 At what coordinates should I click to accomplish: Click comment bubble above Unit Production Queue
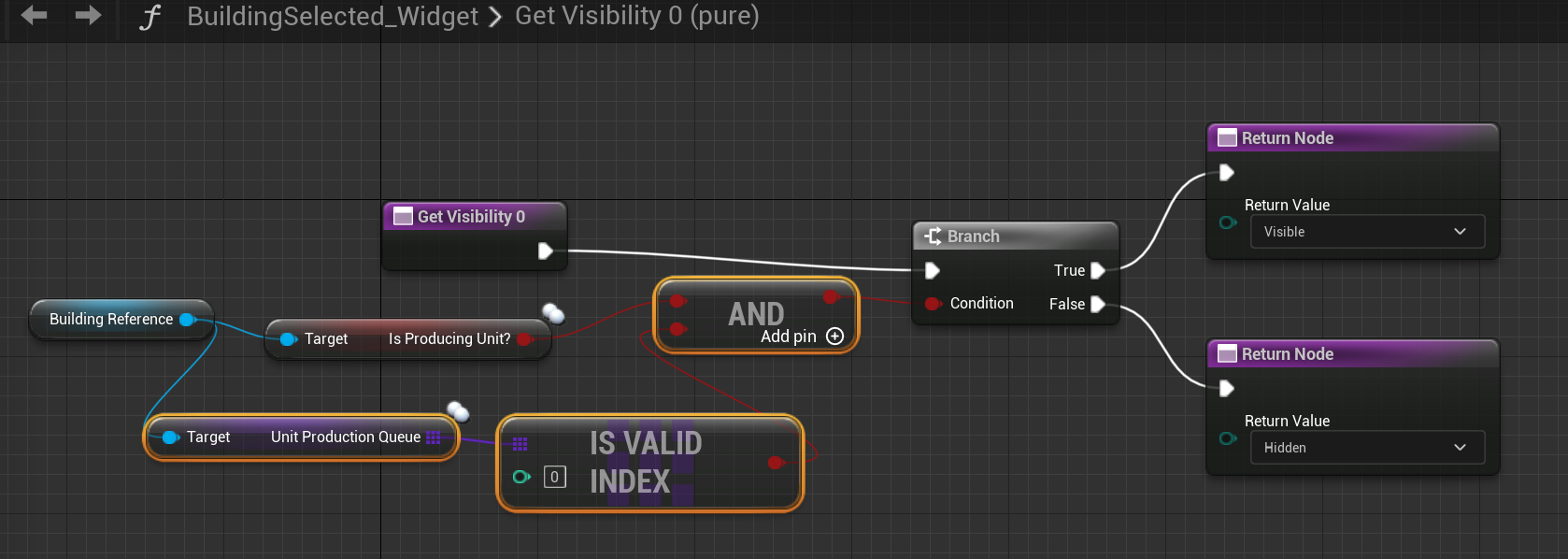[458, 411]
